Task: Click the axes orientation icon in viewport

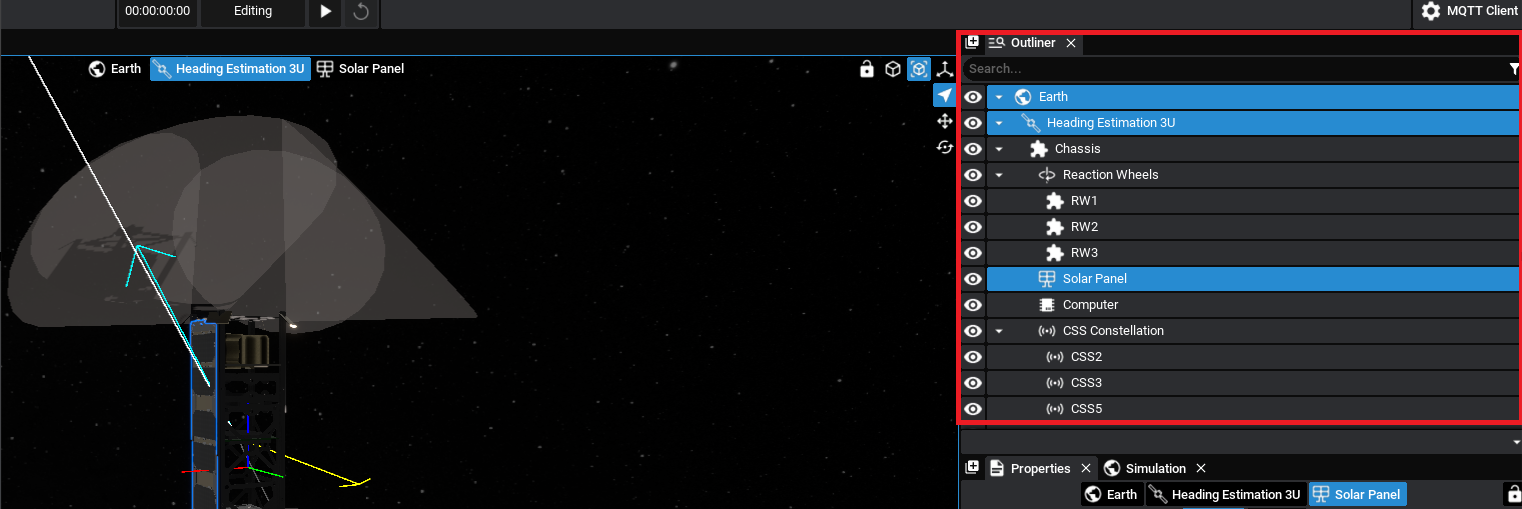Action: [x=944, y=69]
